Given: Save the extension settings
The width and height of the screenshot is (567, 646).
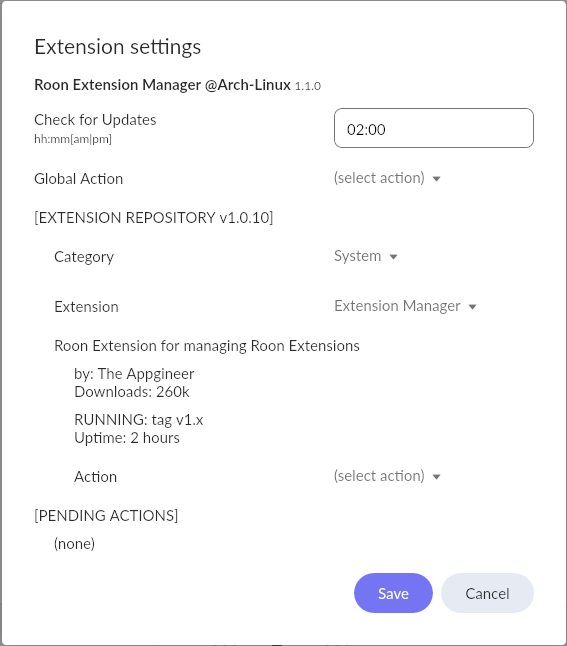Looking at the screenshot, I should 393,593.
